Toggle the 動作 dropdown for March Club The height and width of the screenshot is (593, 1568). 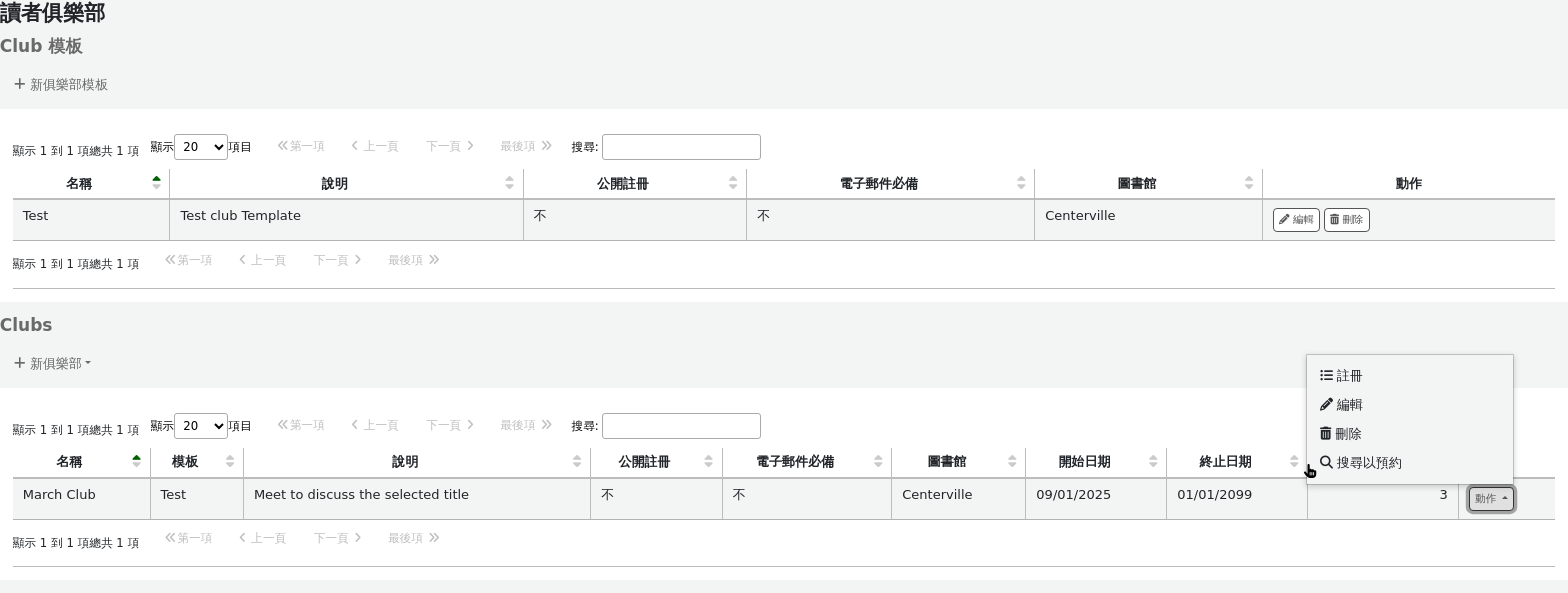pos(1490,499)
